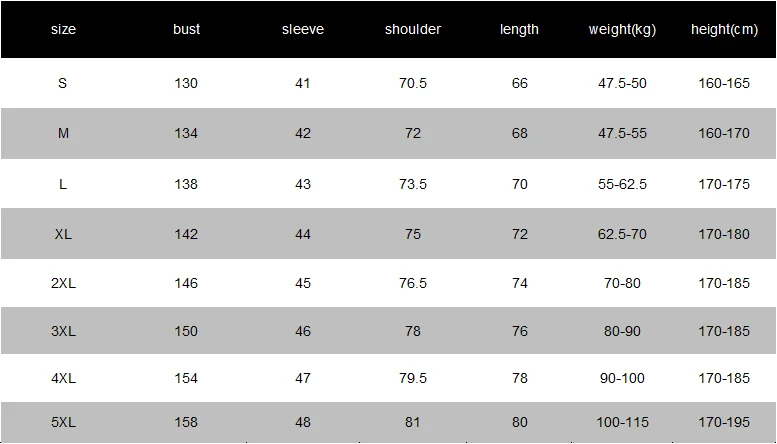777x444 pixels.
Task: Click length value 78 in 4XL row
Action: [x=519, y=378]
